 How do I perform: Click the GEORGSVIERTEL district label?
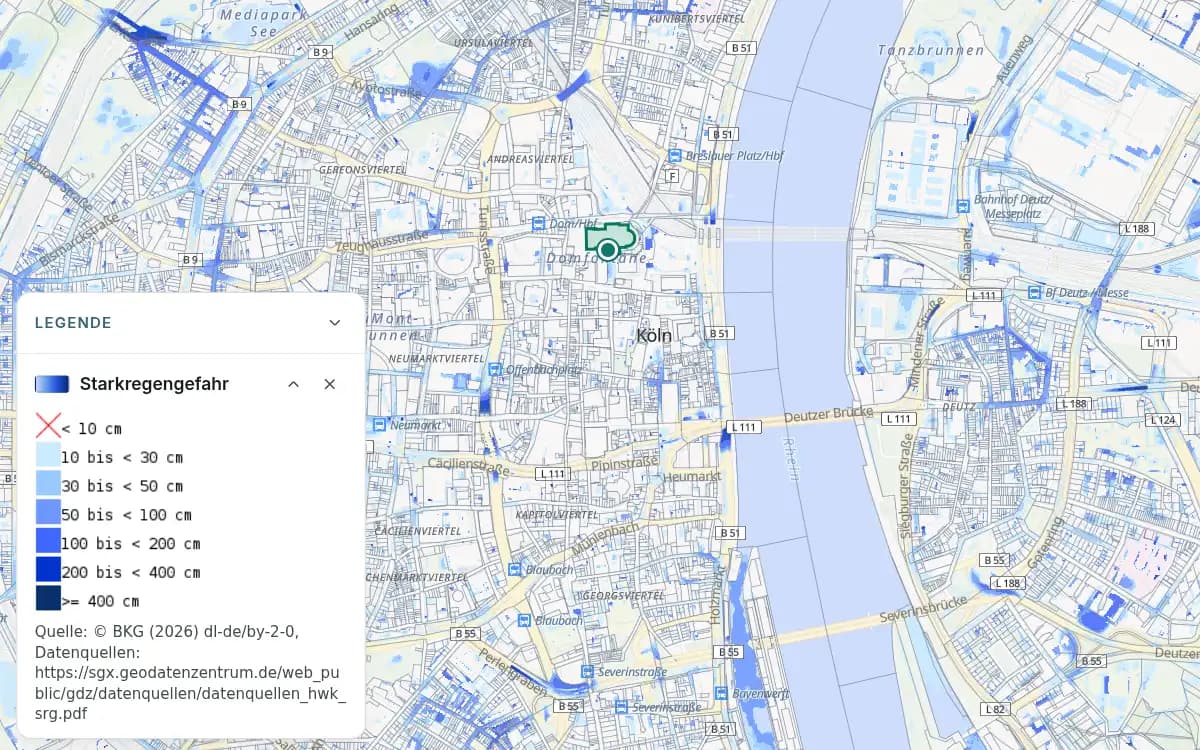point(622,595)
